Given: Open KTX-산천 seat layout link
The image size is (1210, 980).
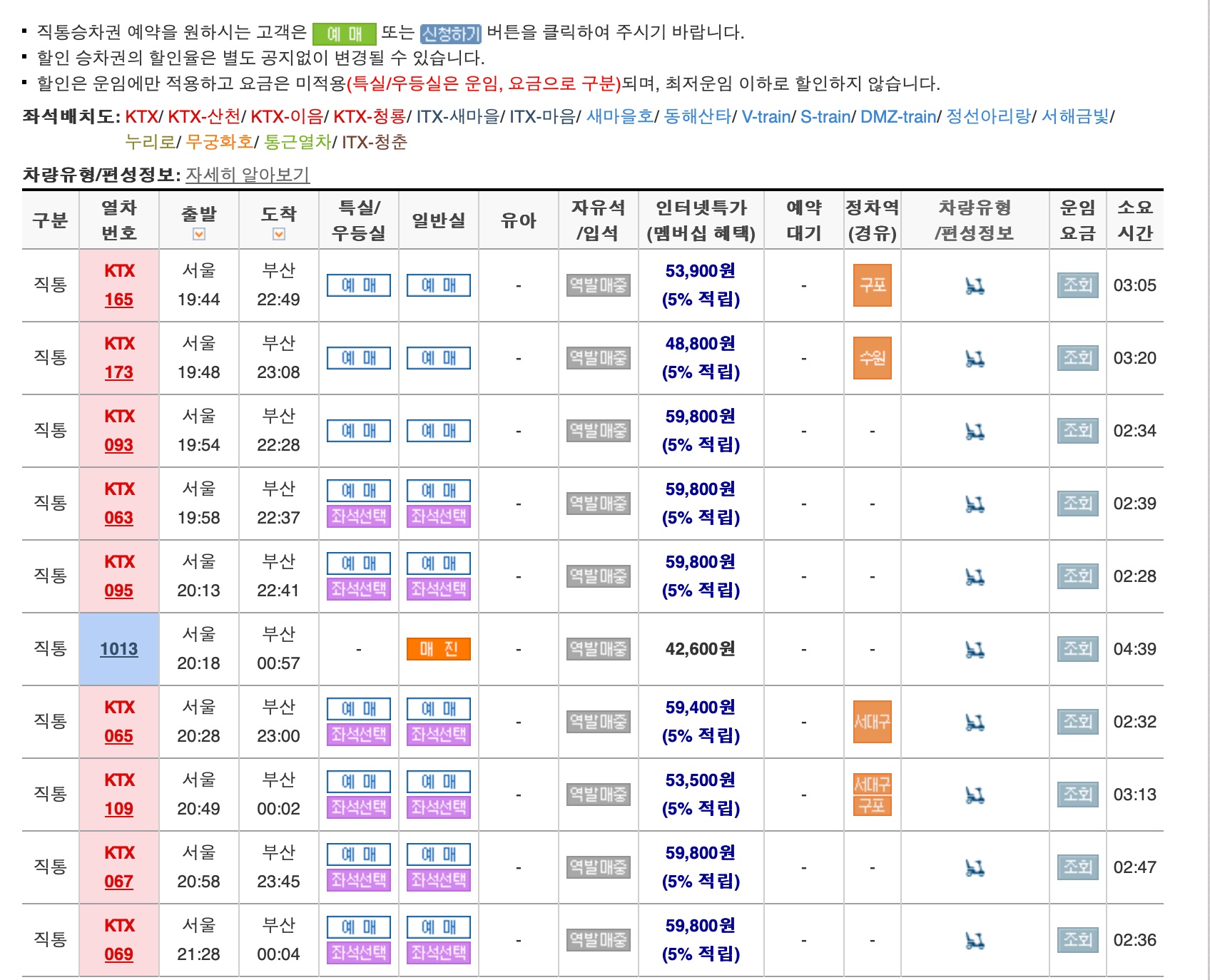Looking at the screenshot, I should (204, 116).
